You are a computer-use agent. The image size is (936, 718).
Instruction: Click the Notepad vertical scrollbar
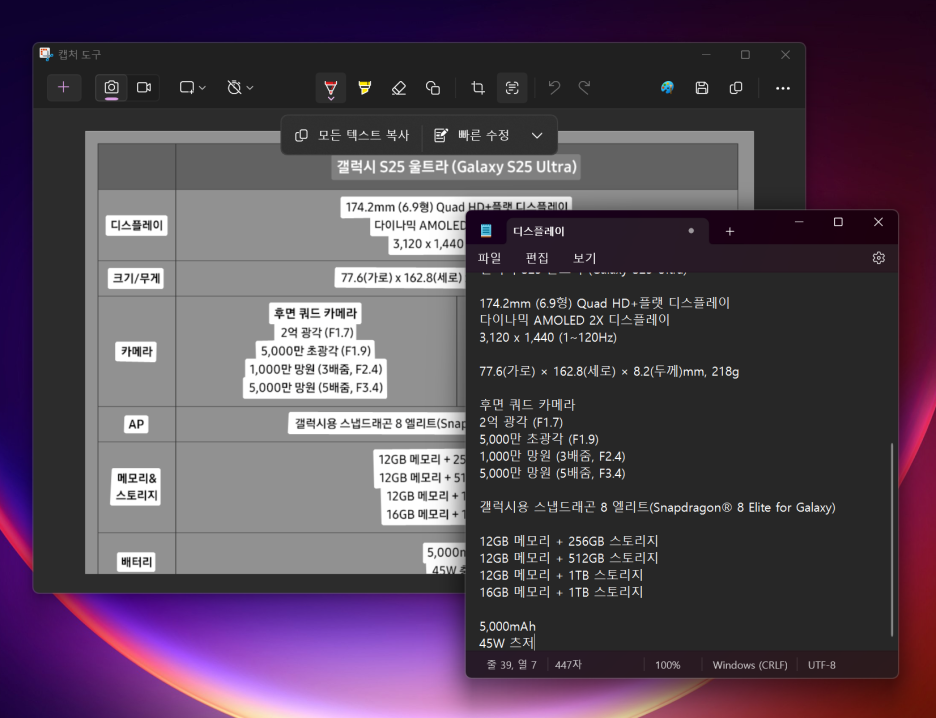point(892,540)
